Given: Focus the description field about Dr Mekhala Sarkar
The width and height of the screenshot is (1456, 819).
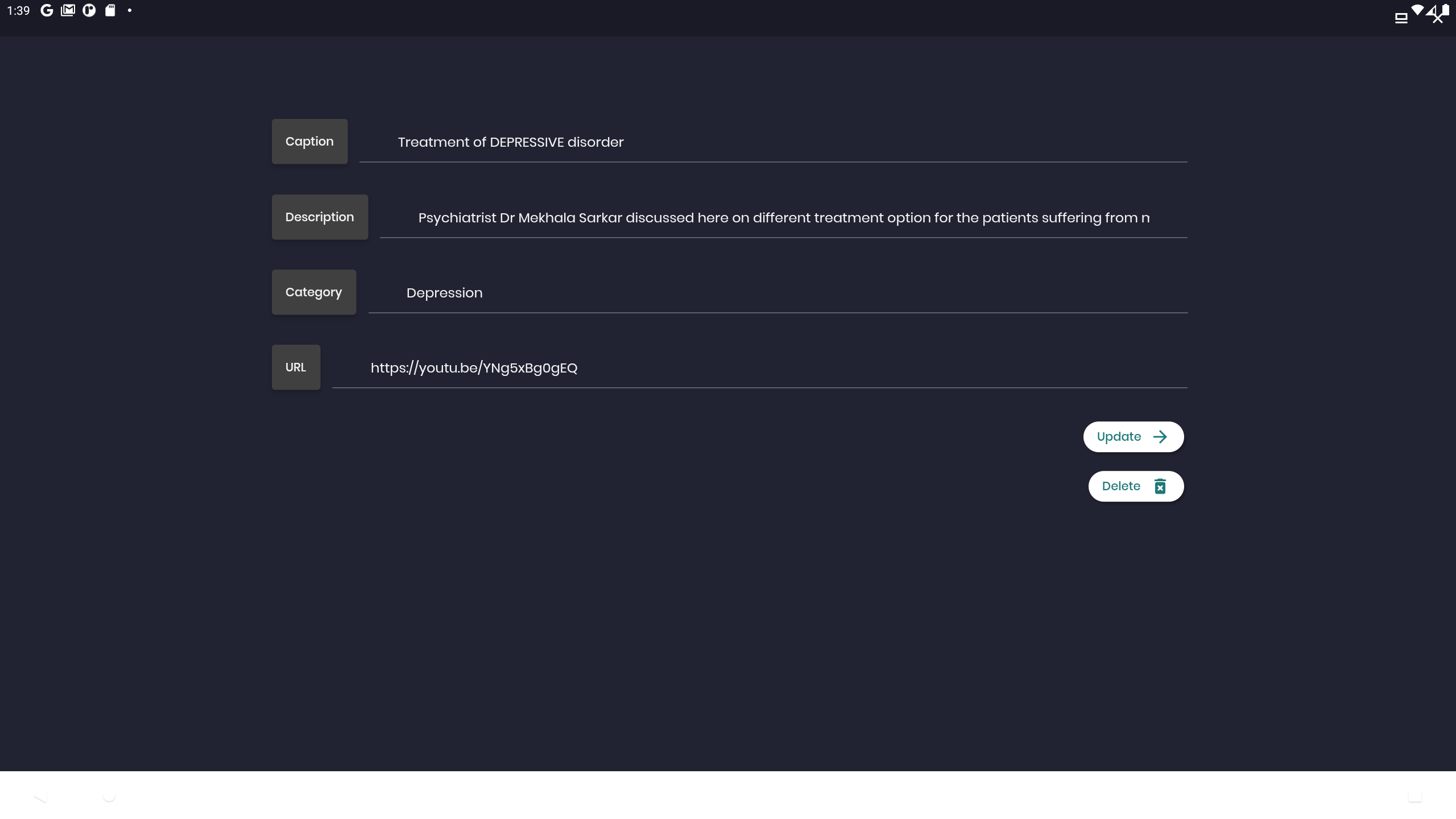Looking at the screenshot, I should point(784,218).
